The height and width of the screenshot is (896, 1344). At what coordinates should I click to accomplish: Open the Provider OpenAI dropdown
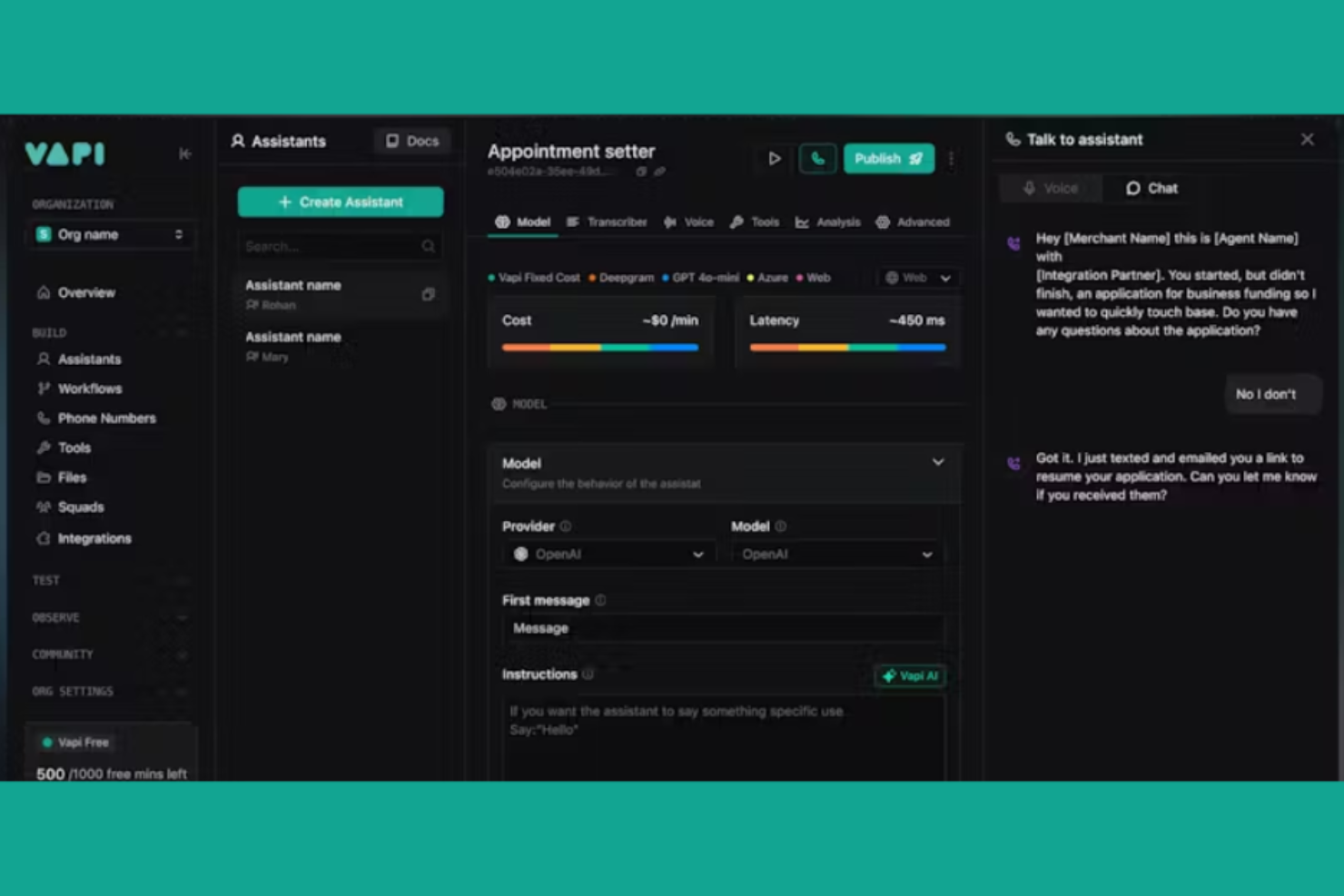tap(608, 554)
